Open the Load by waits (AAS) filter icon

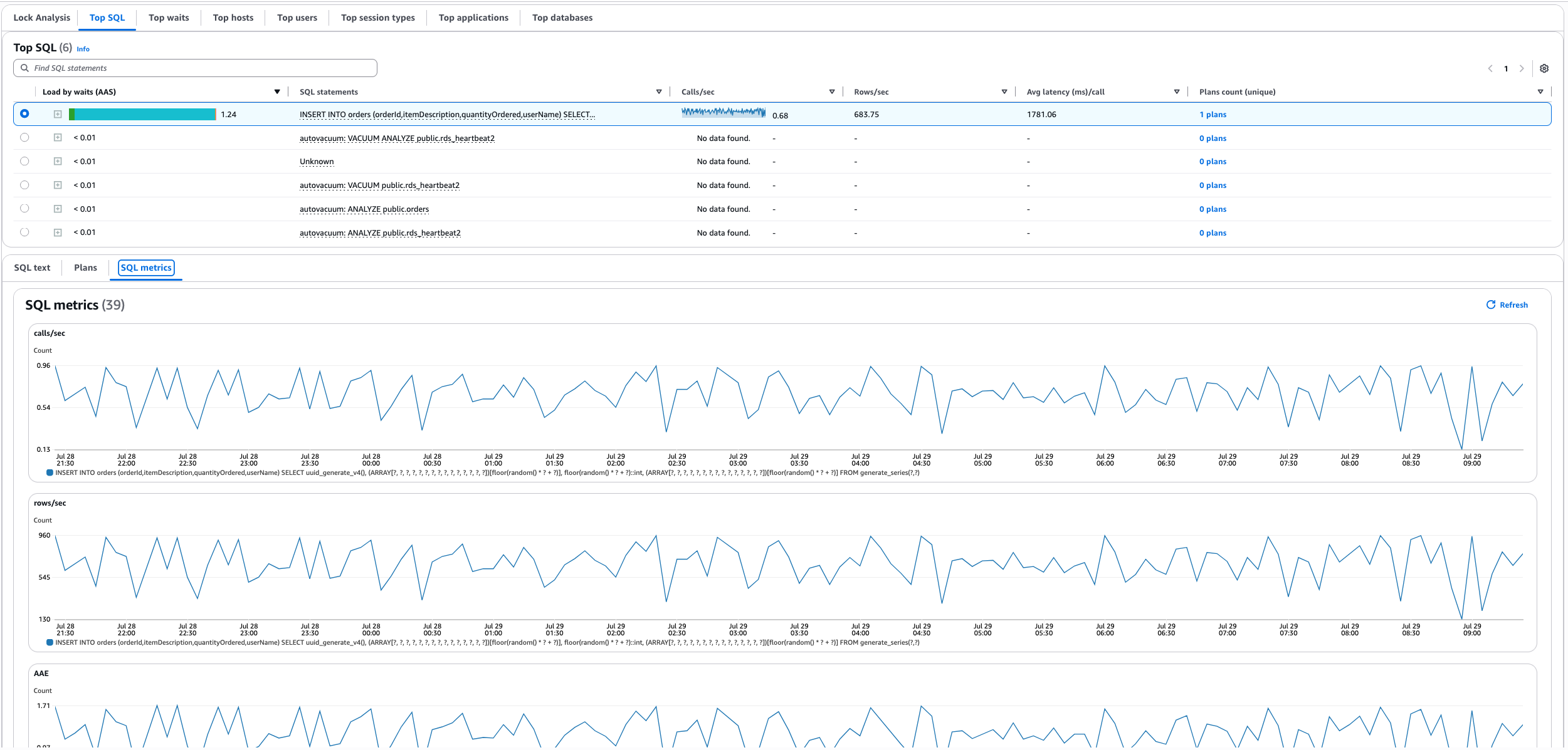[277, 91]
